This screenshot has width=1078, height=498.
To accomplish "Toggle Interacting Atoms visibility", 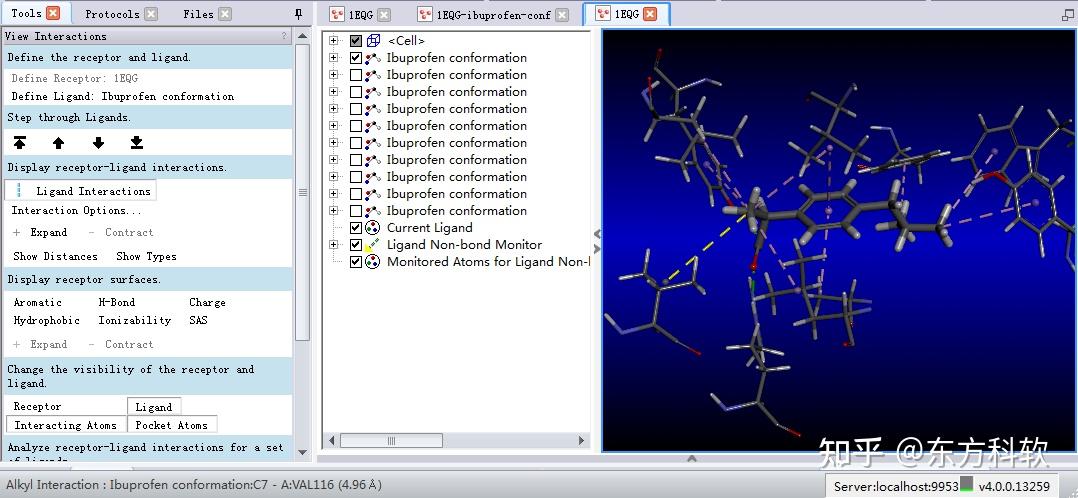I will pyautogui.click(x=66, y=425).
